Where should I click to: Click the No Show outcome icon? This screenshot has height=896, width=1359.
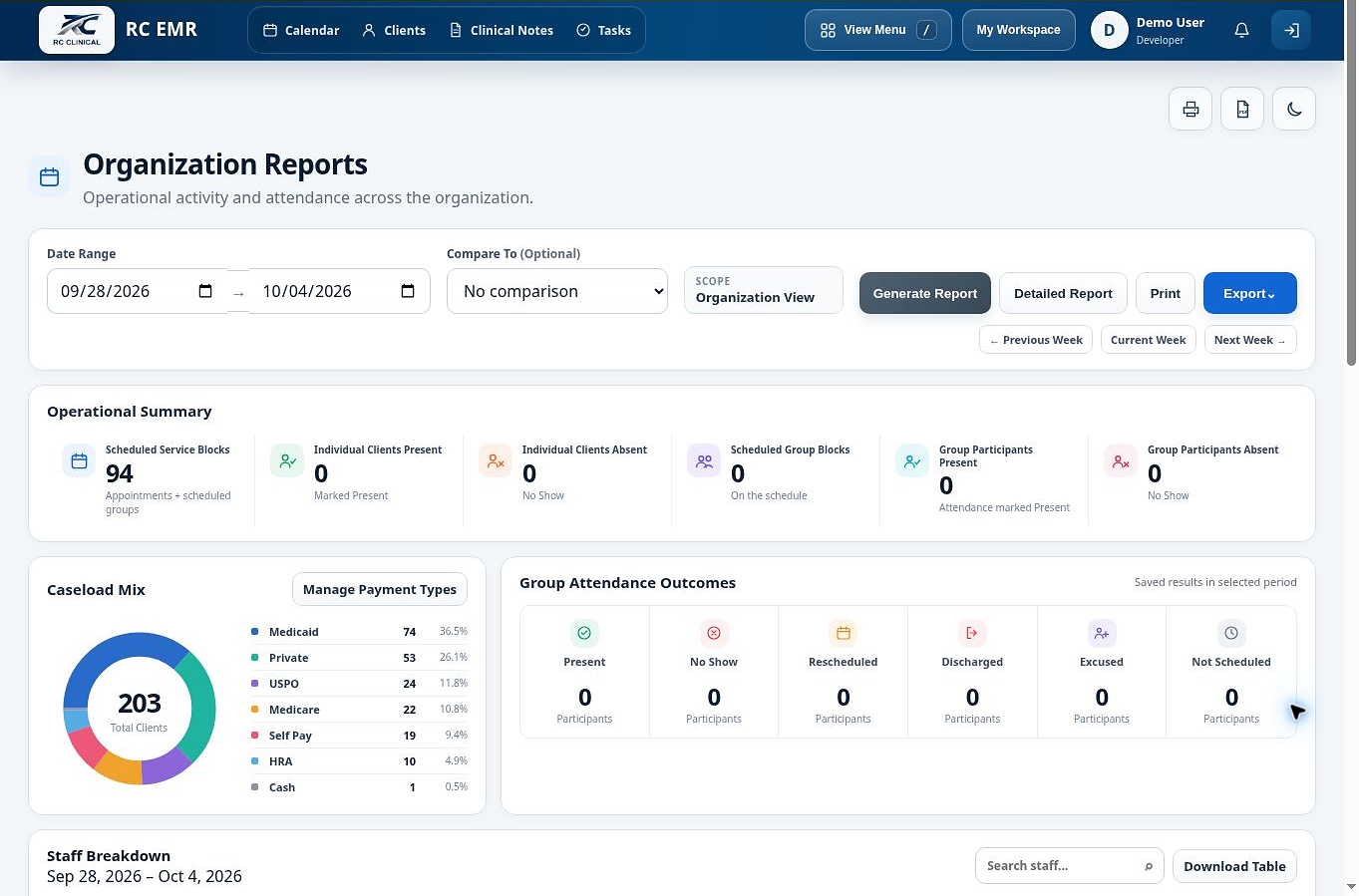click(714, 633)
